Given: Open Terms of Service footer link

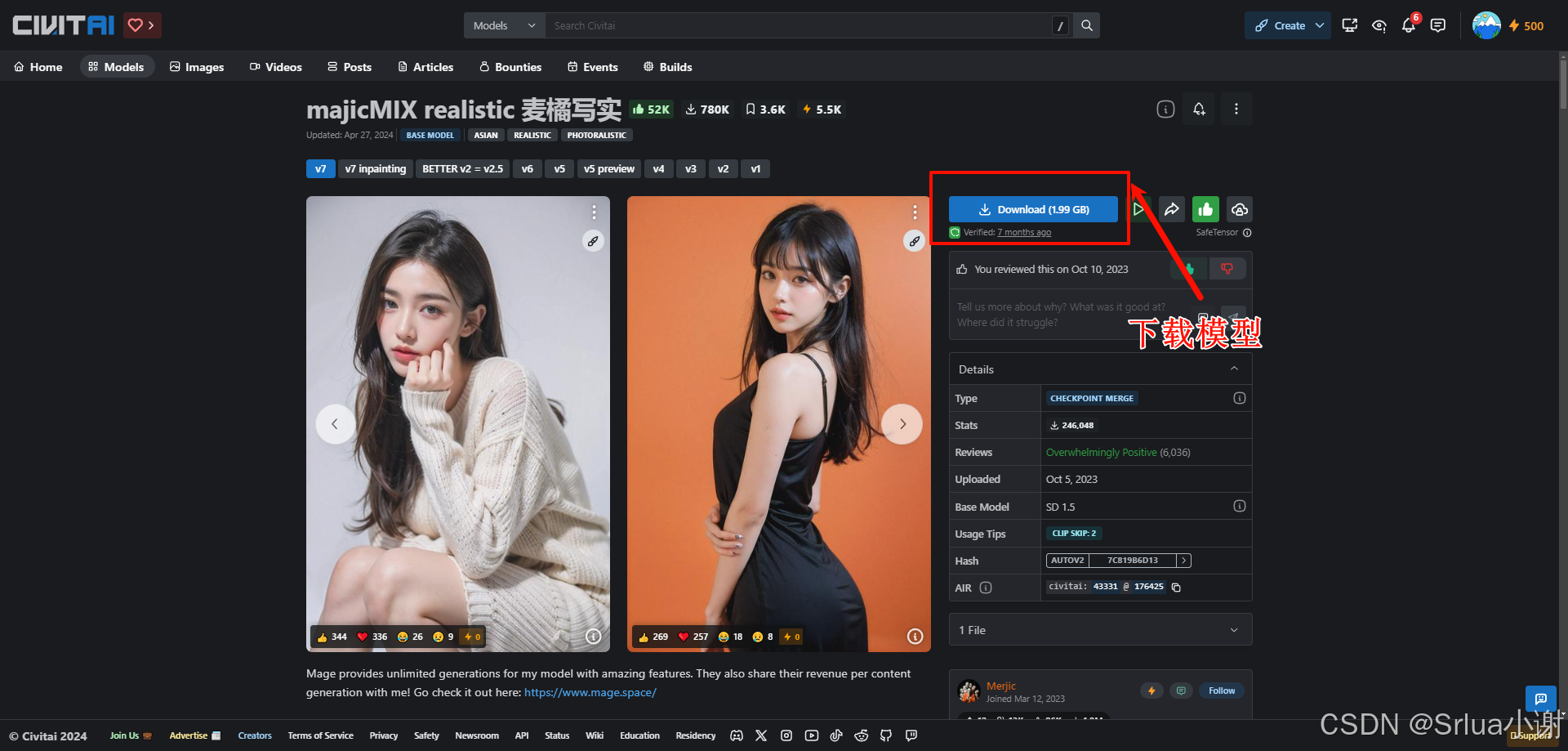Looking at the screenshot, I should 321,735.
